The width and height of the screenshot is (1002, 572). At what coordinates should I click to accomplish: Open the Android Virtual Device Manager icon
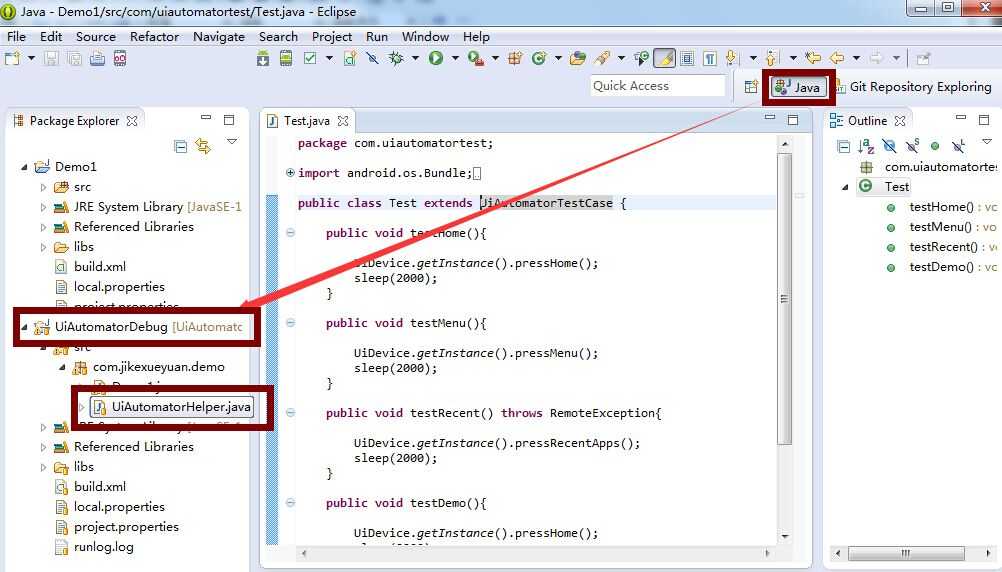click(286, 59)
